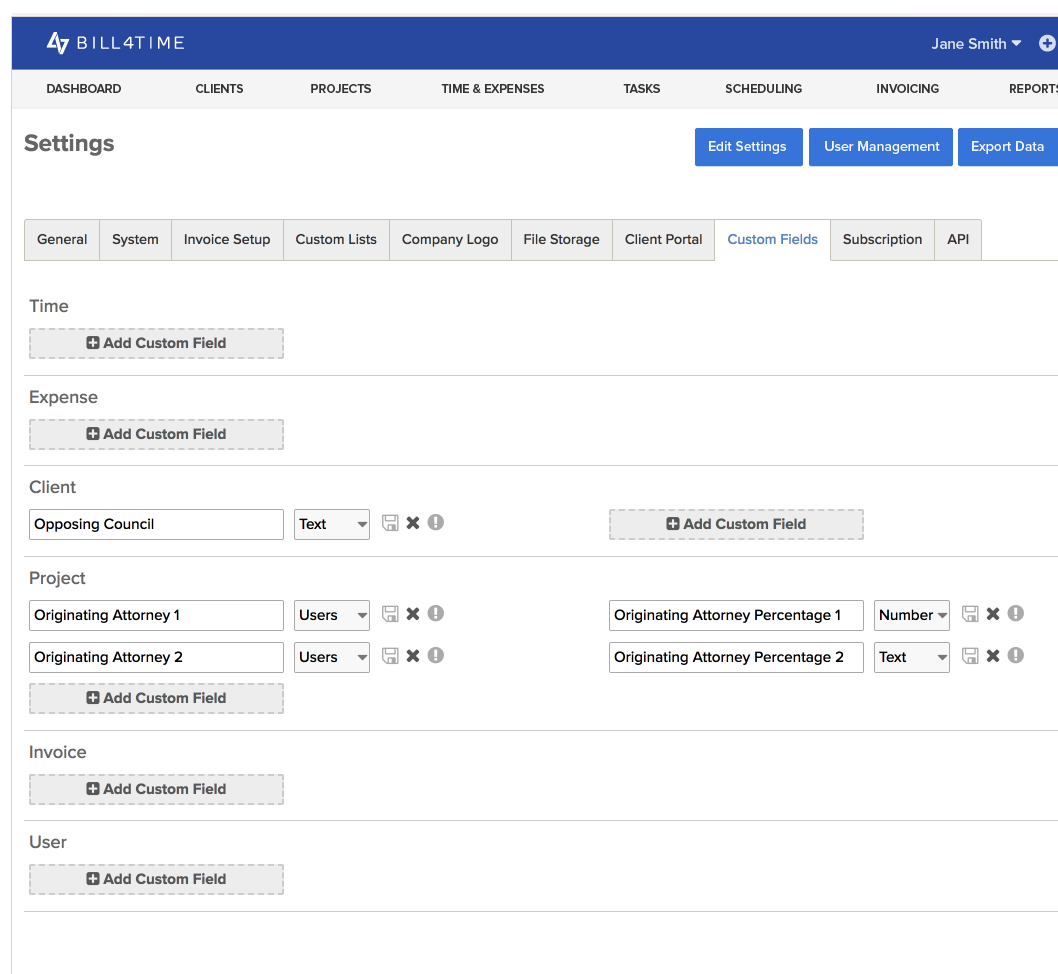Viewport: 1058px width, 974px height.
Task: Open the Subscription tab
Action: [x=882, y=239]
